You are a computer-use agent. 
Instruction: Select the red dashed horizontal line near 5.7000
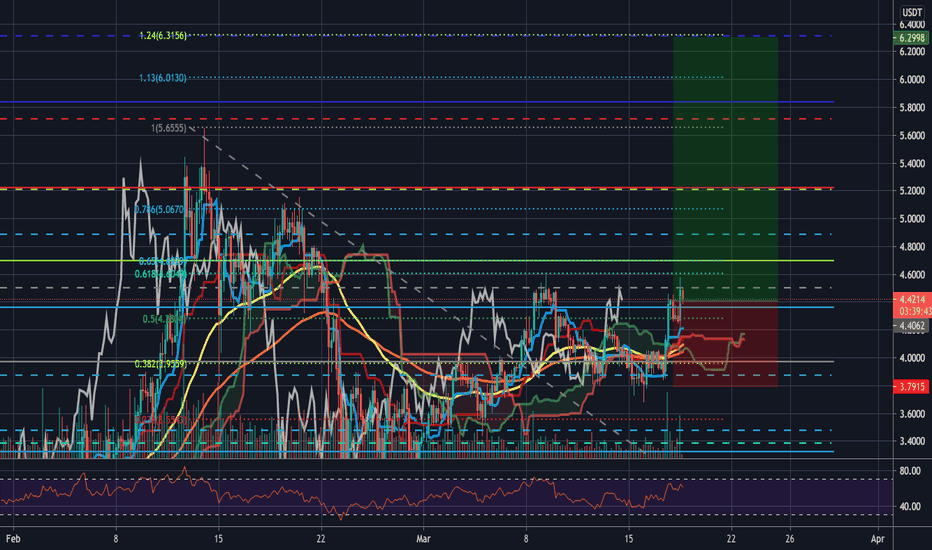pos(416,119)
